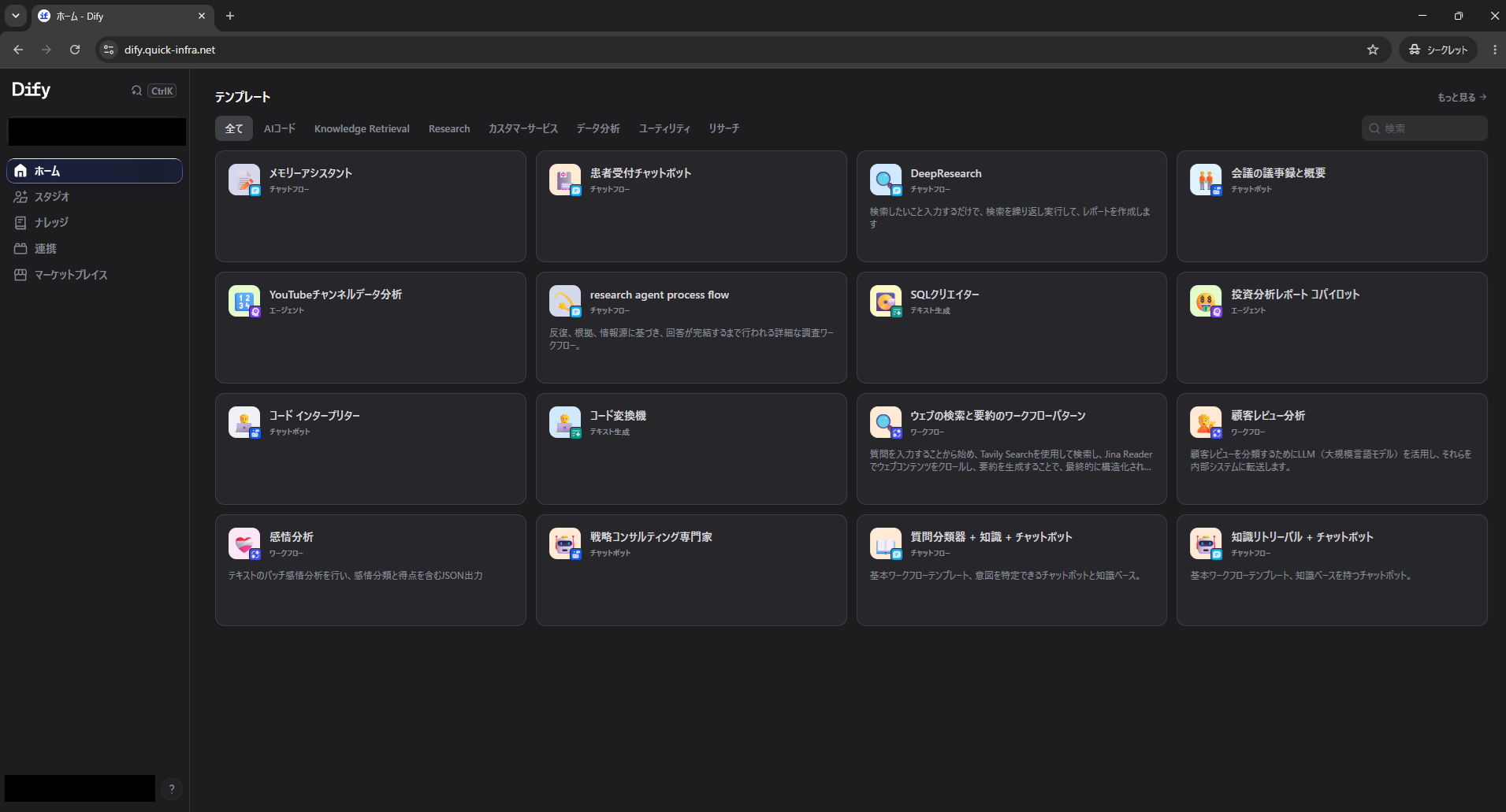Viewport: 1506px width, 812px height.
Task: Click the research agent process flow title
Action: coord(660,295)
